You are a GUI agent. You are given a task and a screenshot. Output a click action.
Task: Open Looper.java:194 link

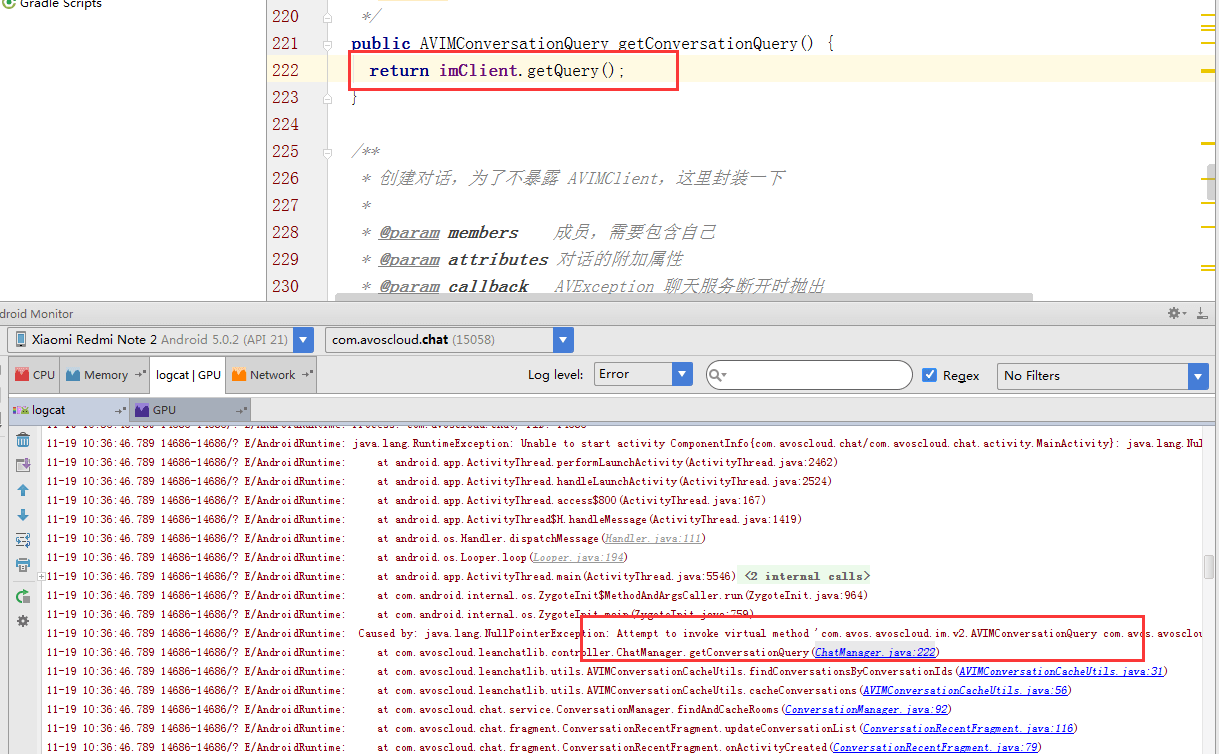578,557
